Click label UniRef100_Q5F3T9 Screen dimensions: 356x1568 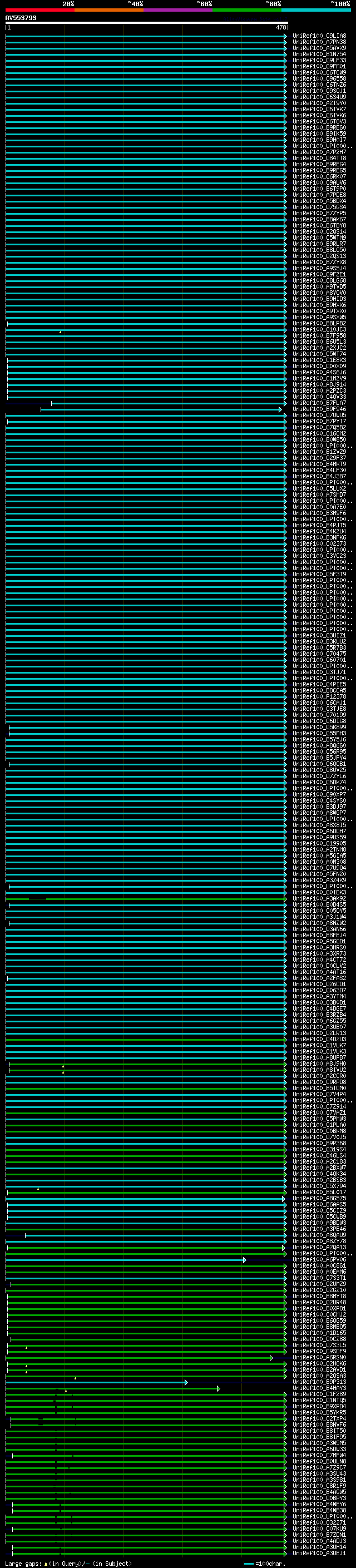pos(319,574)
